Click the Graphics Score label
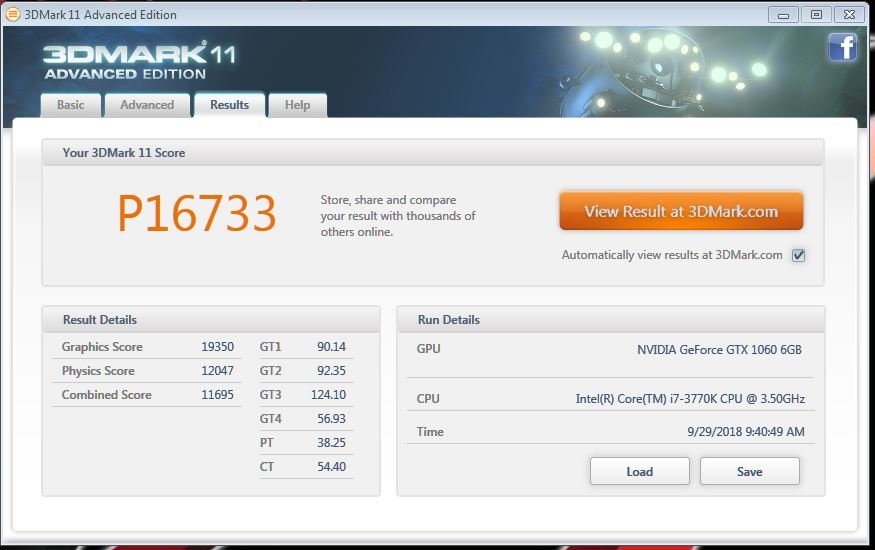Viewport: 875px width, 550px height. click(102, 347)
